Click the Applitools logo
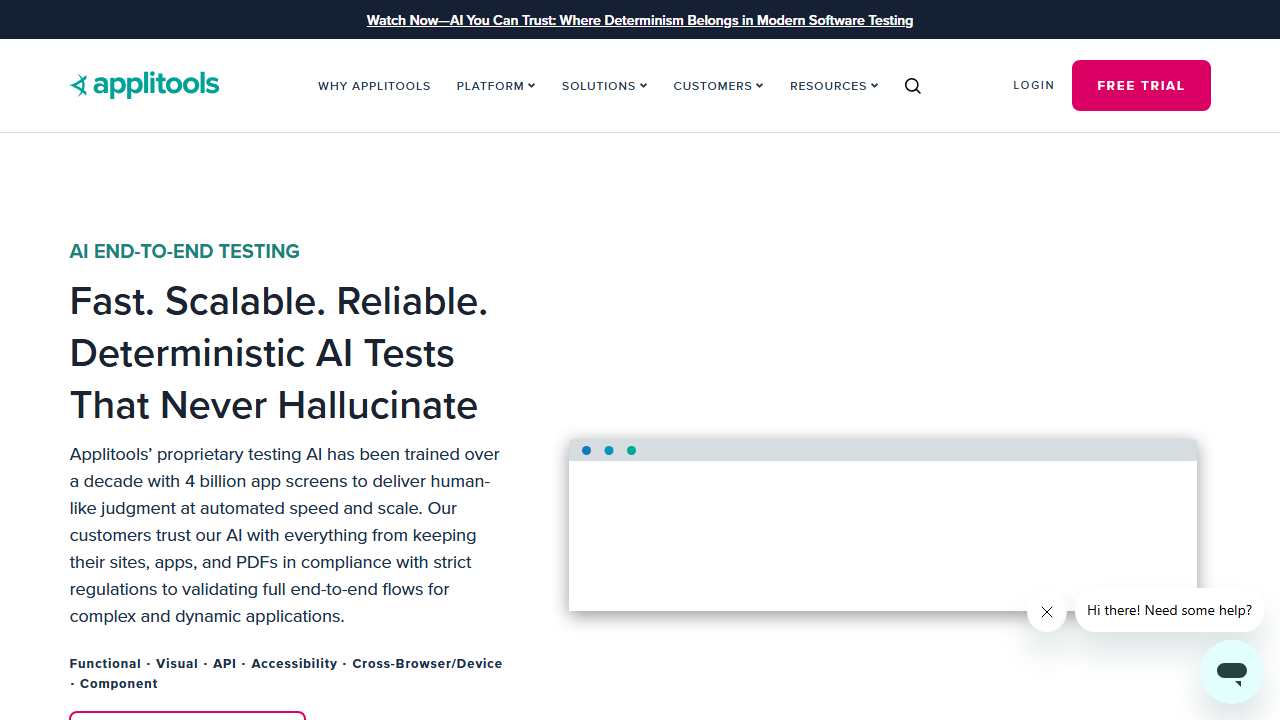This screenshot has width=1280, height=720. click(145, 85)
